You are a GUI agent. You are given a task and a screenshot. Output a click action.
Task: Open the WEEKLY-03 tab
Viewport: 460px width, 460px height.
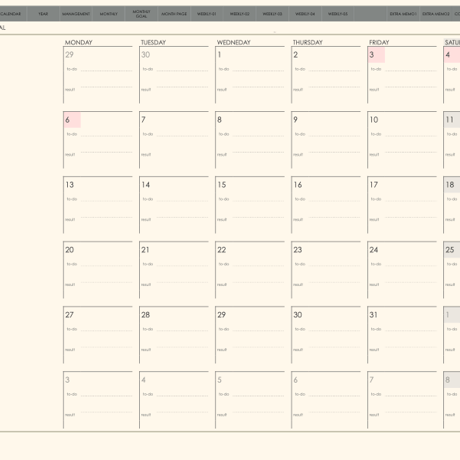coord(272,14)
